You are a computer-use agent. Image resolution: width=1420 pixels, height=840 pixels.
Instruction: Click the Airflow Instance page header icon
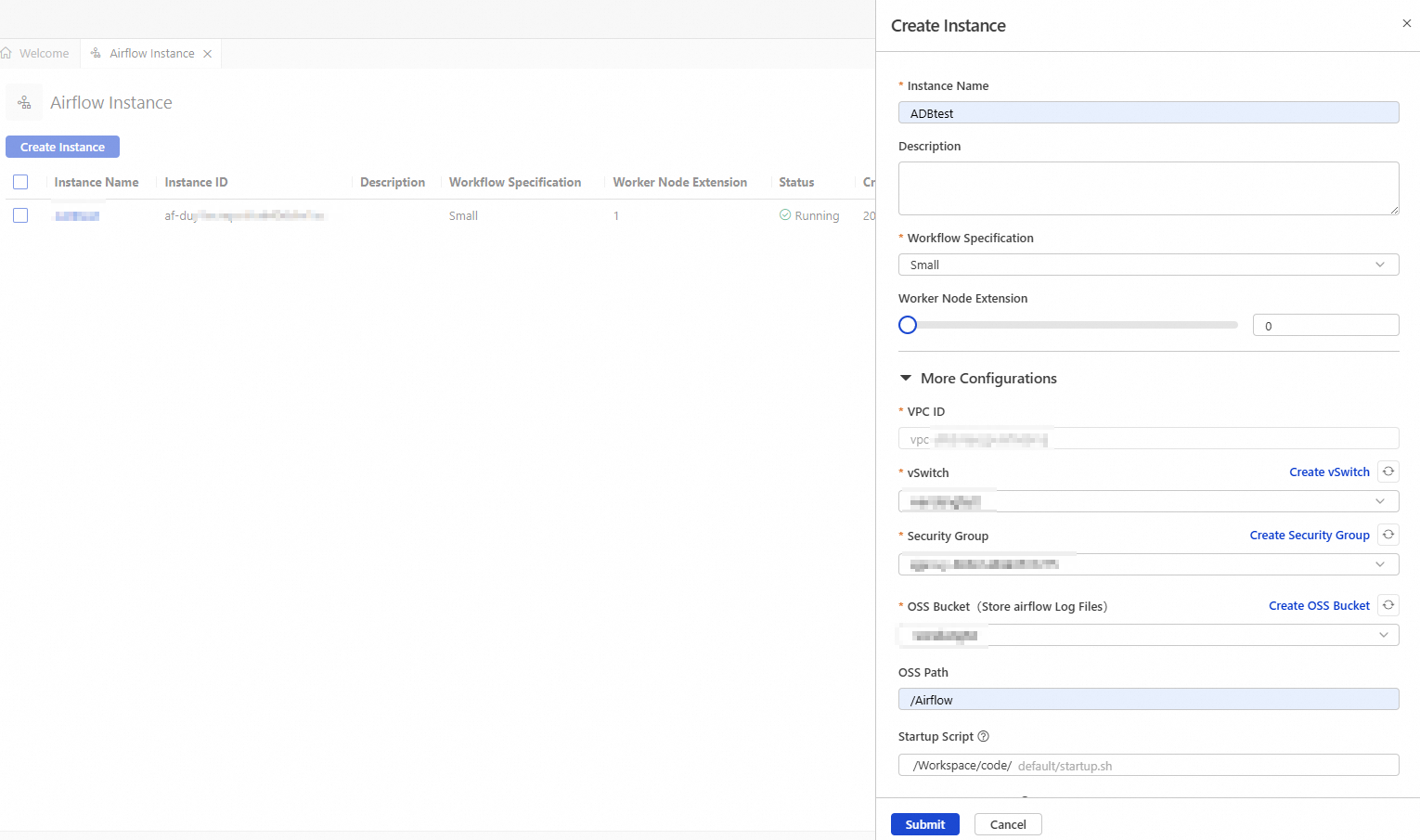pyautogui.click(x=24, y=103)
